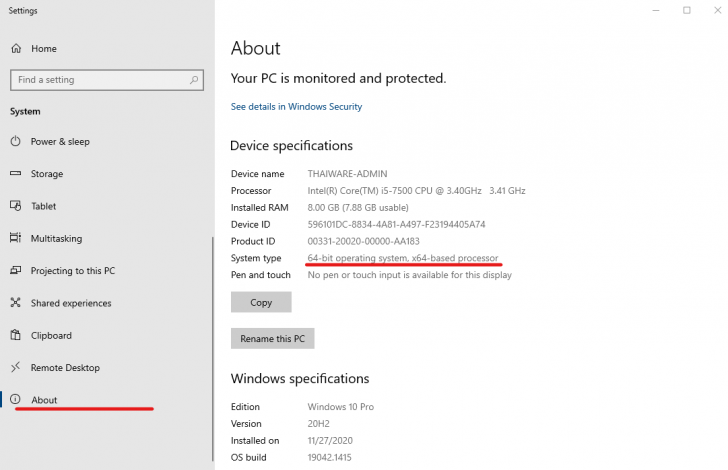Close the Settings window

[717, 10]
